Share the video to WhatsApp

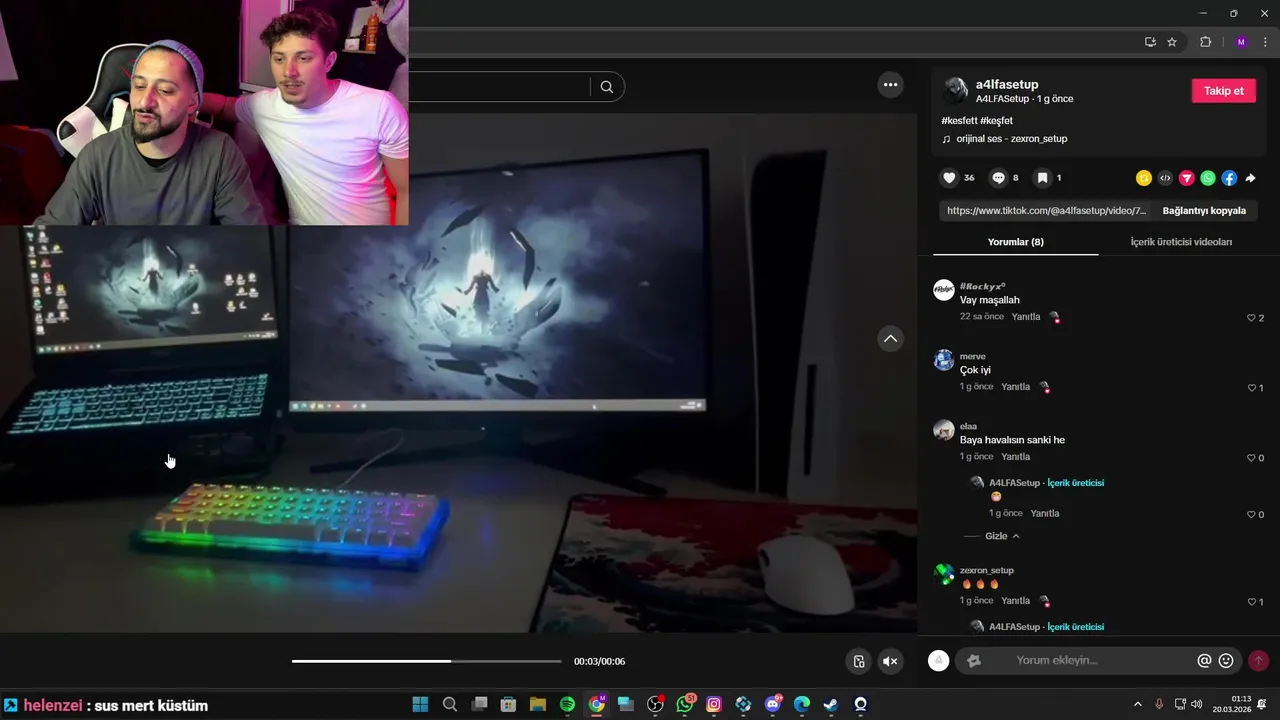point(1208,178)
